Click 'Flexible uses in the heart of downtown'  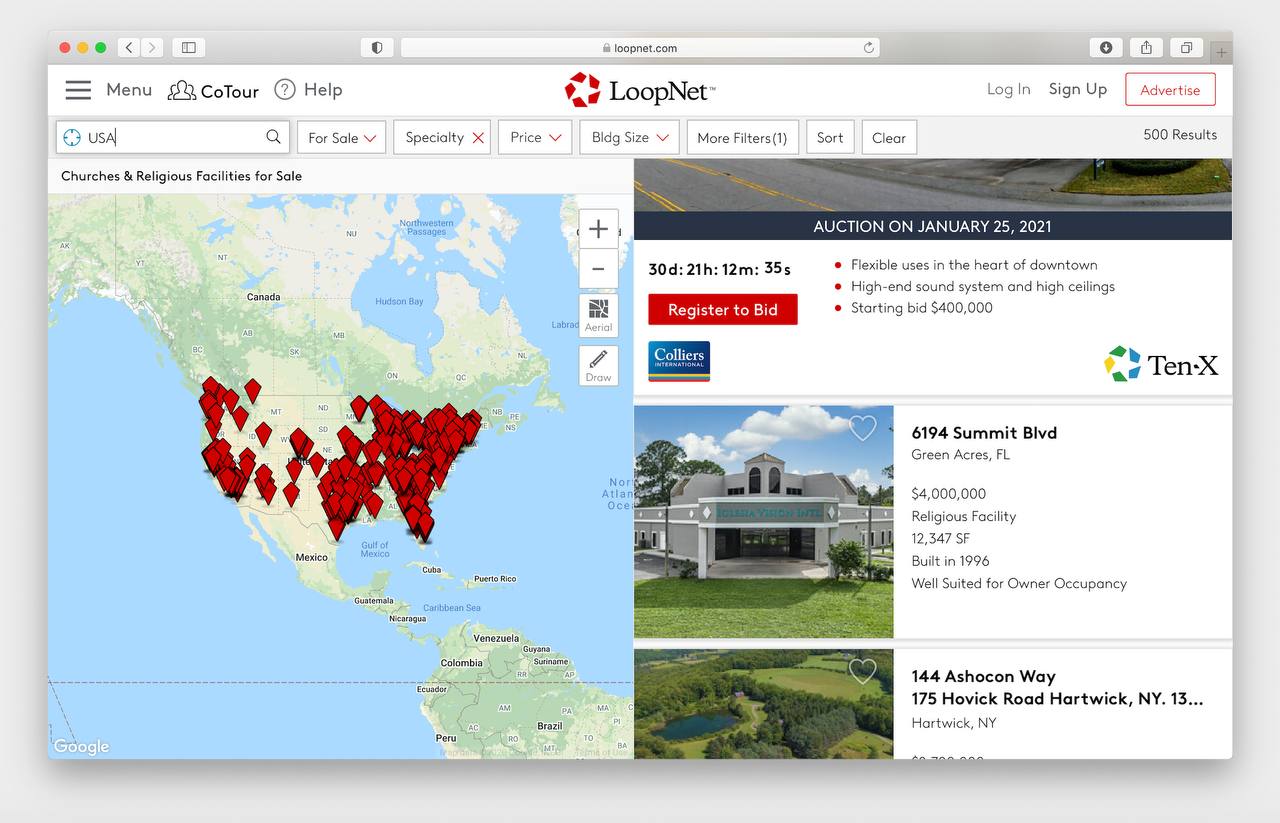coord(974,265)
